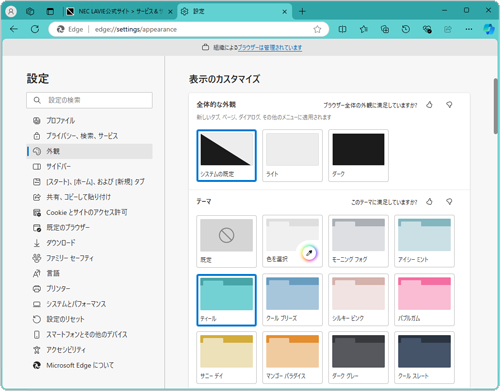Open Microsoft Edge について section
The image size is (500, 391).
coord(89,365)
